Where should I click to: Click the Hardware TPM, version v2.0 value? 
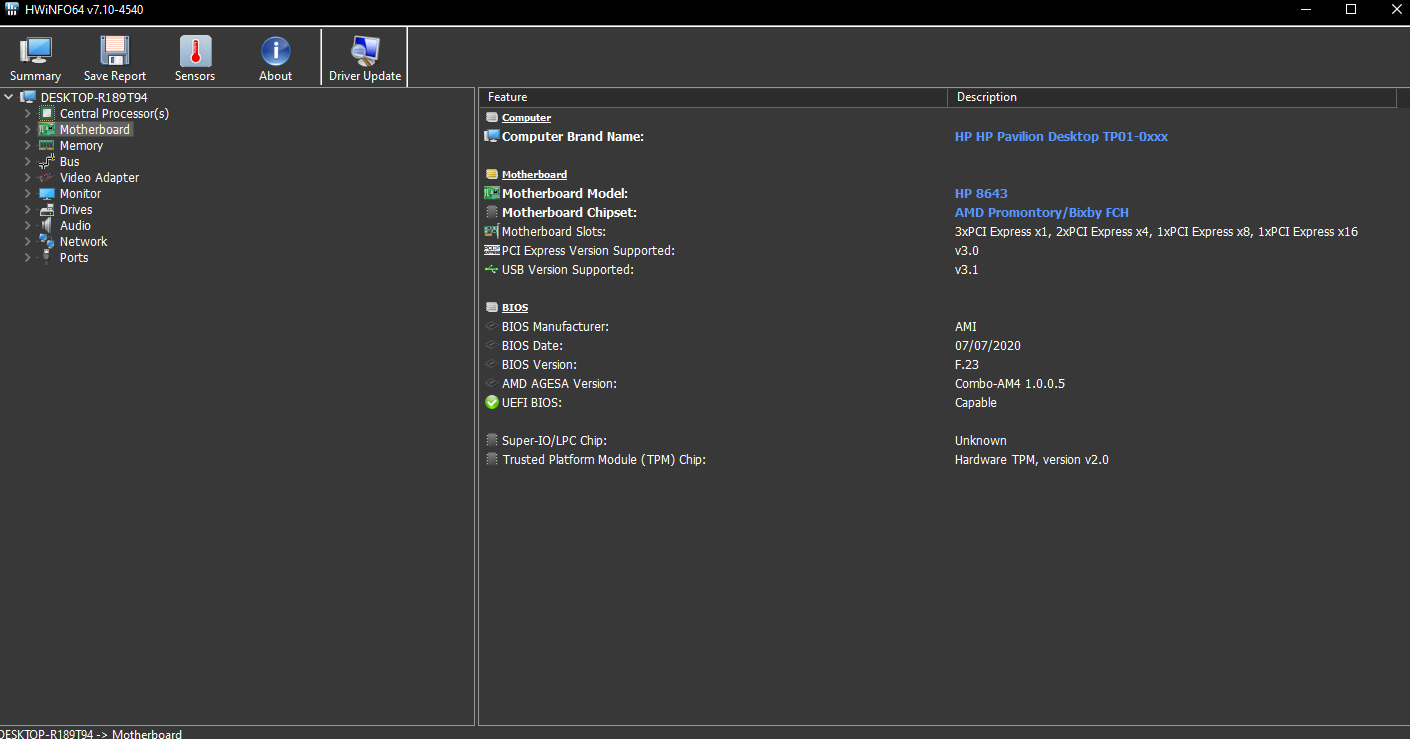point(1031,459)
